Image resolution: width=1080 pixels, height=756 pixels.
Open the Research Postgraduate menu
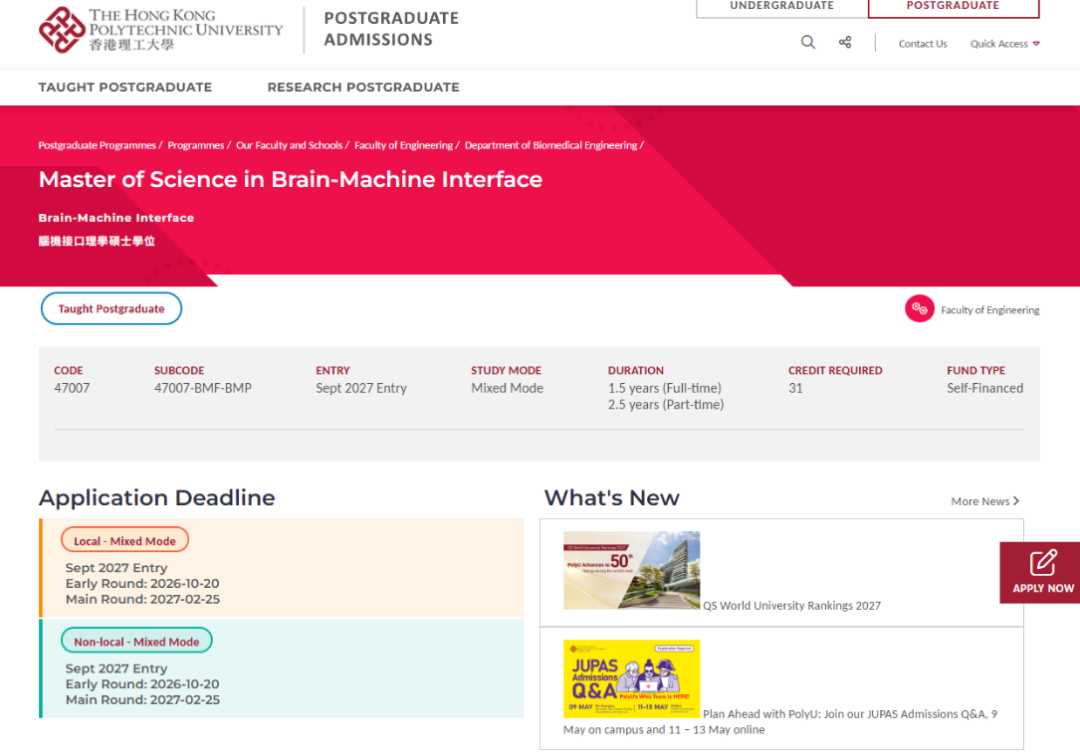tap(364, 87)
